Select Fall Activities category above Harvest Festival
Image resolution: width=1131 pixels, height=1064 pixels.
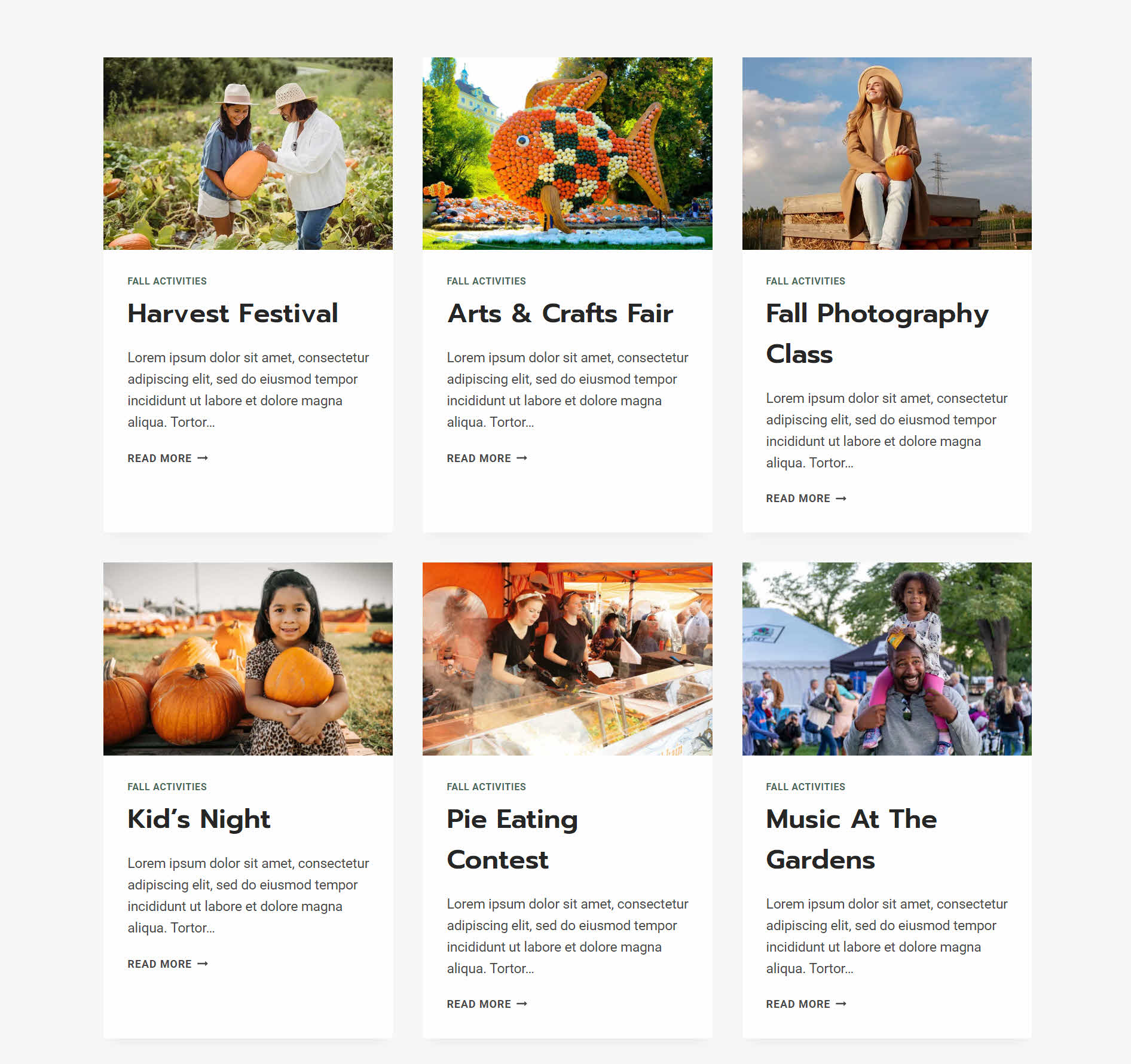[167, 282]
